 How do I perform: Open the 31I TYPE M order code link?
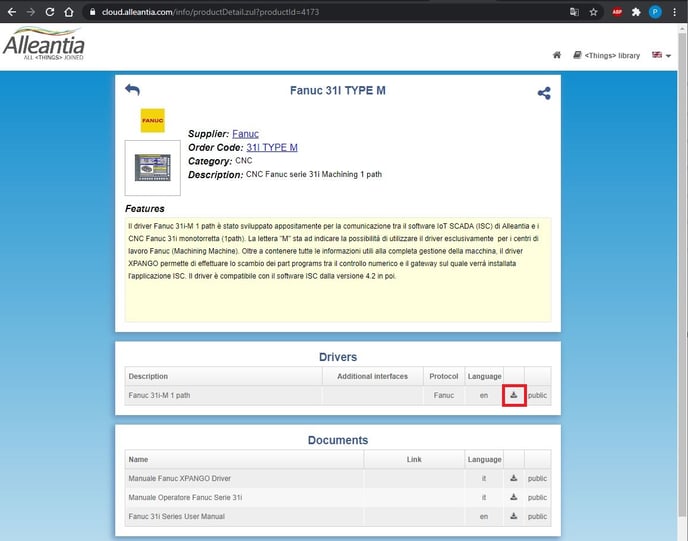272,147
